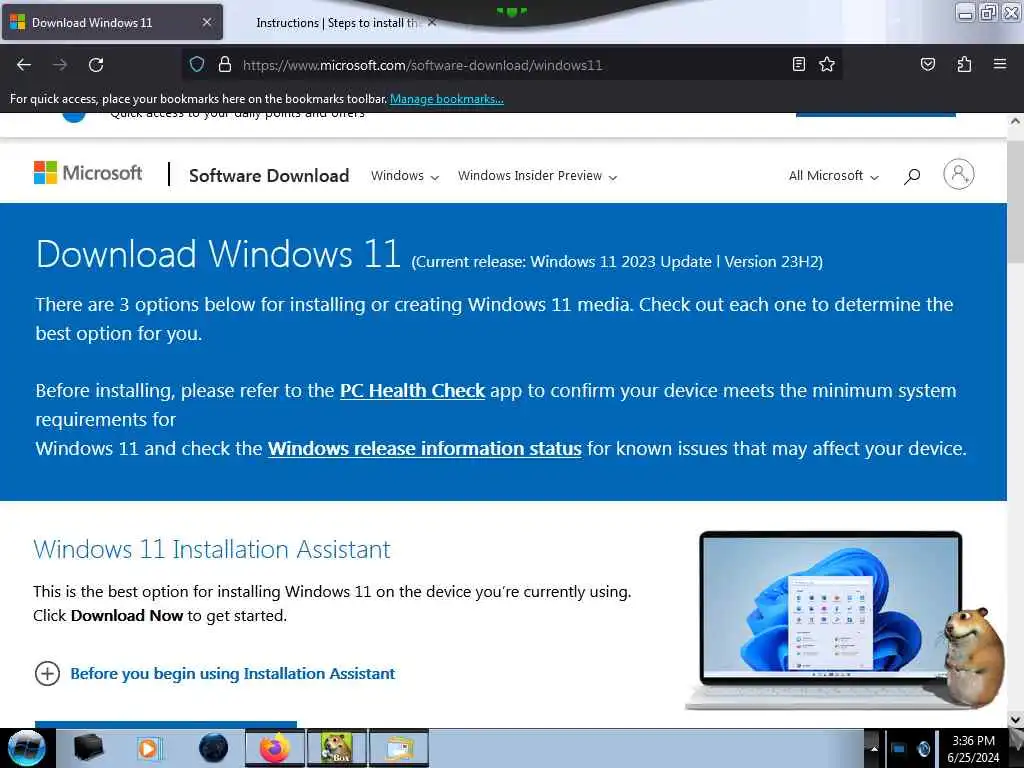The height and width of the screenshot is (768, 1024).
Task: Reload the page with the refresh icon
Action: tap(96, 65)
